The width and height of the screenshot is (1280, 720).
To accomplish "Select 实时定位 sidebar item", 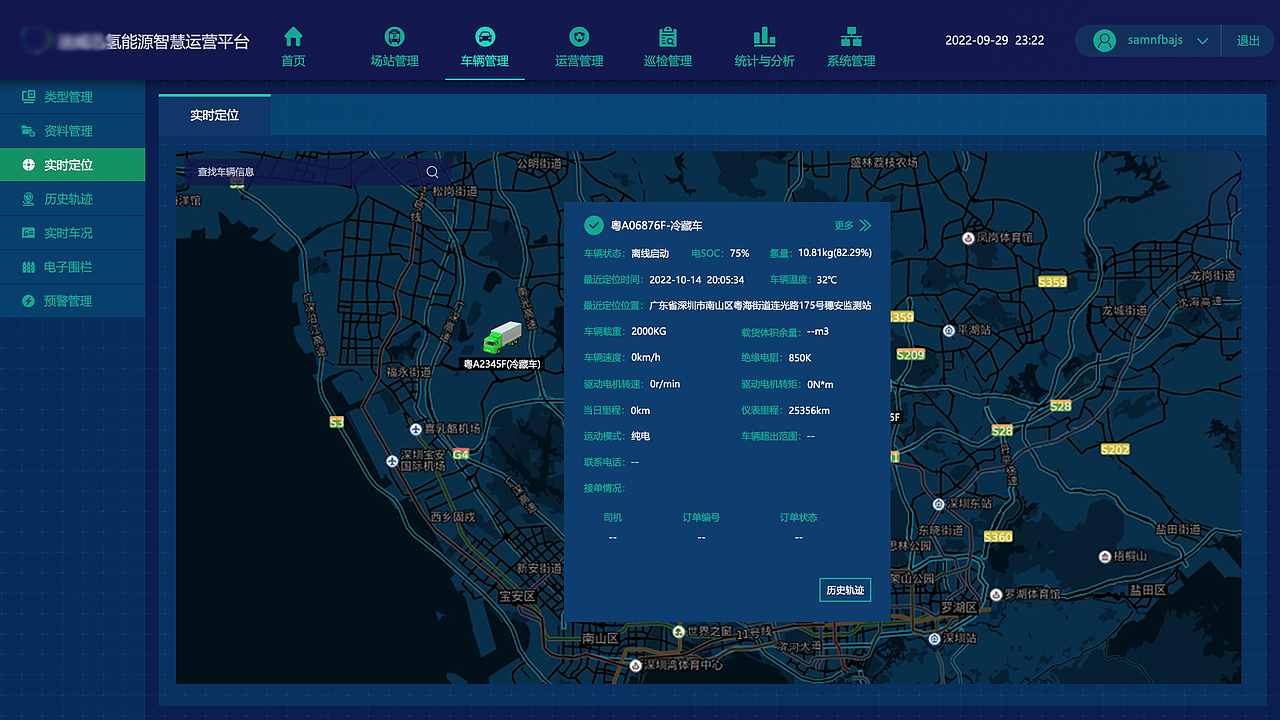I will pyautogui.click(x=72, y=165).
